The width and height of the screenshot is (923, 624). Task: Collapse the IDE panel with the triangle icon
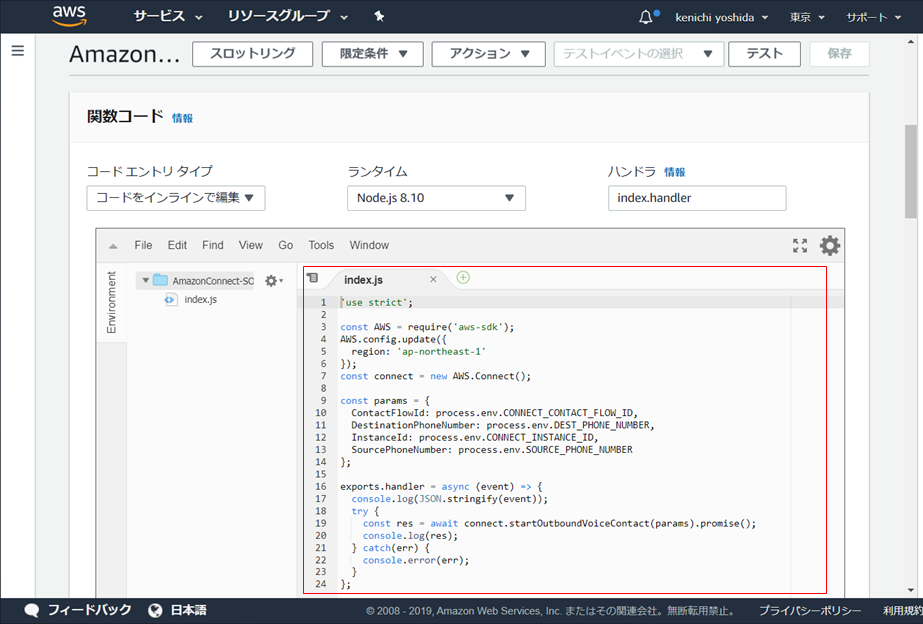[x=112, y=245]
